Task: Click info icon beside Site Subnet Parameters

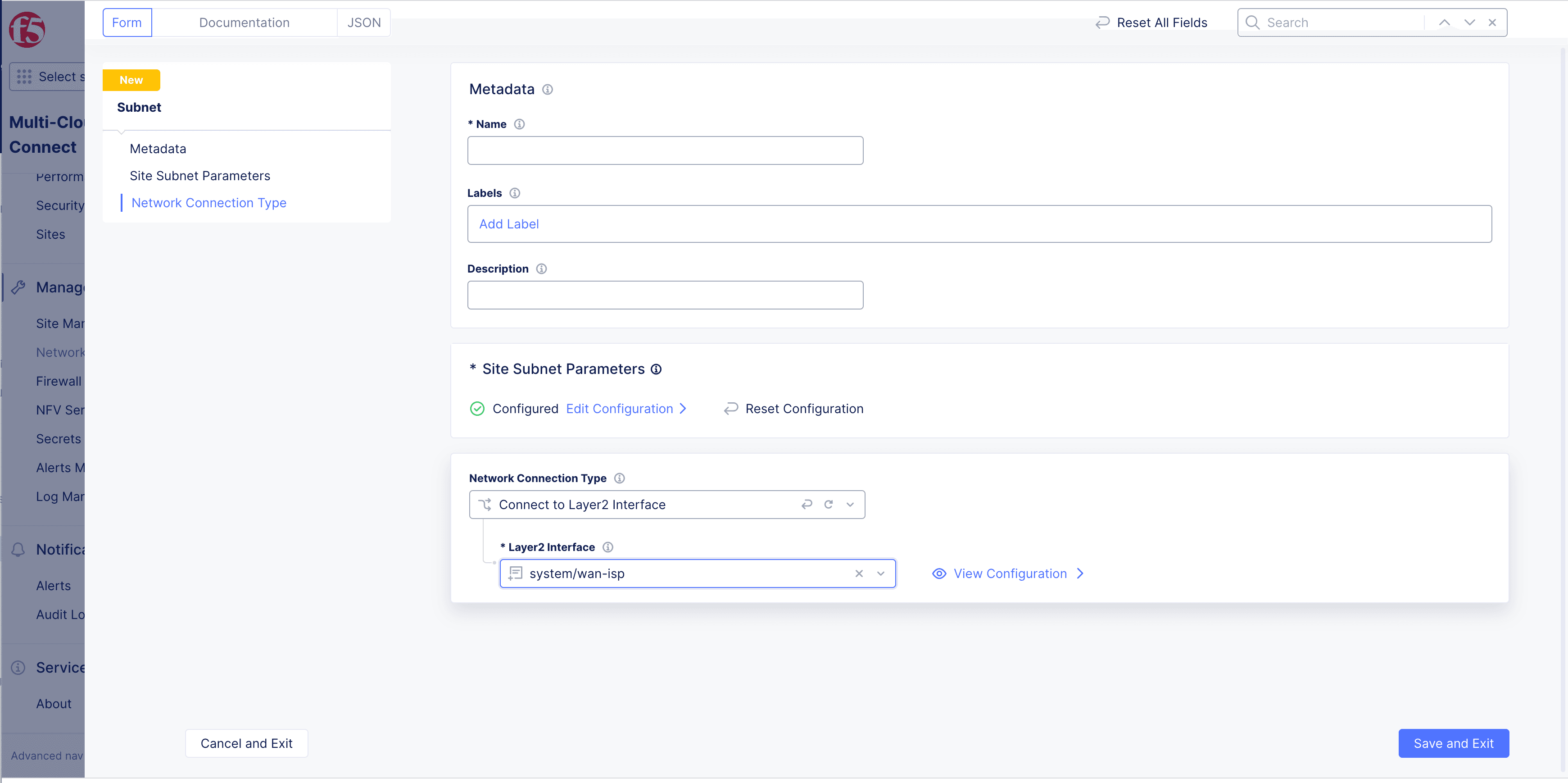Action: (x=656, y=369)
